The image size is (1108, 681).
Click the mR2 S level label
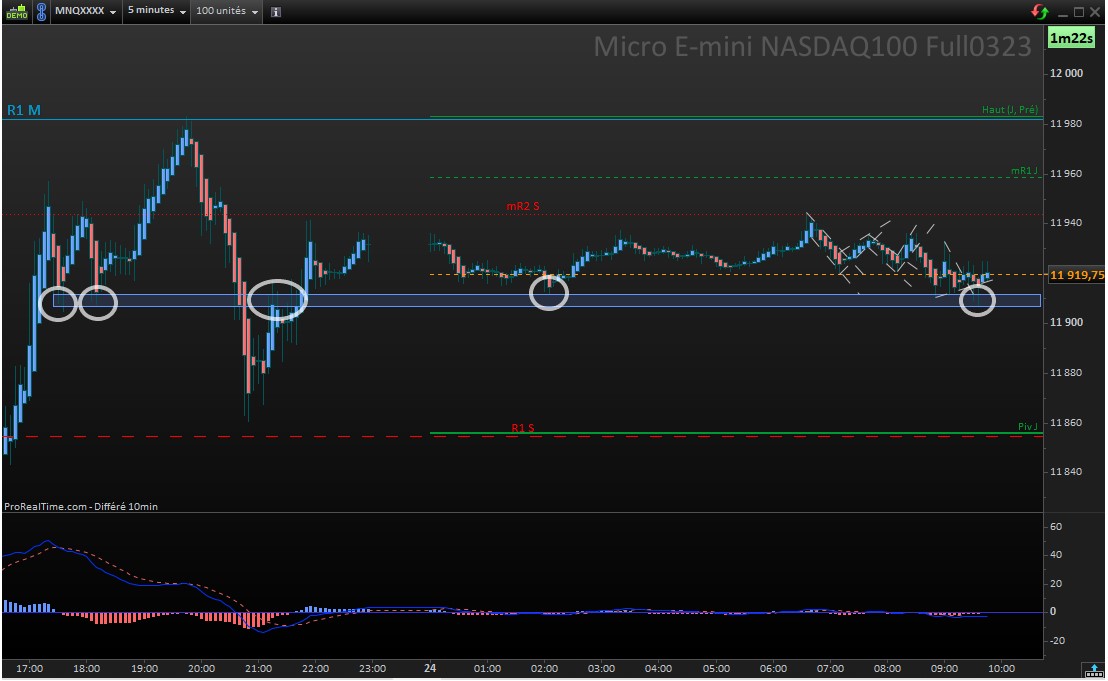522,206
